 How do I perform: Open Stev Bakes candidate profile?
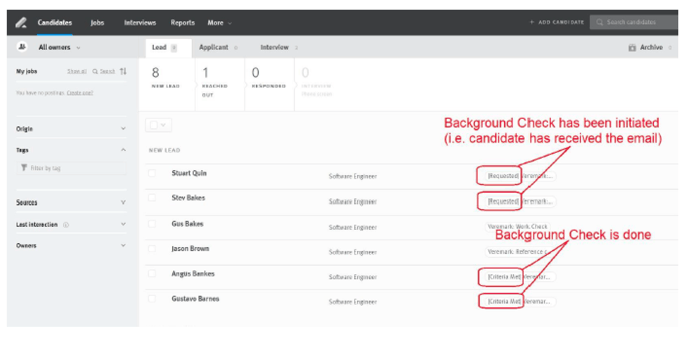188,198
